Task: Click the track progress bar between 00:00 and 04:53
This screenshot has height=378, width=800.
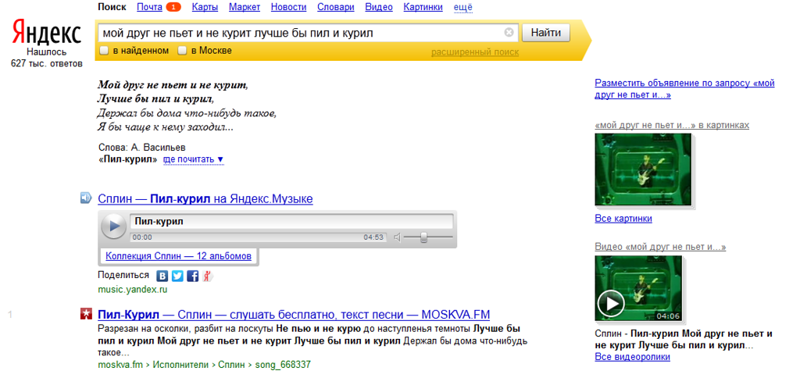Action: point(258,237)
